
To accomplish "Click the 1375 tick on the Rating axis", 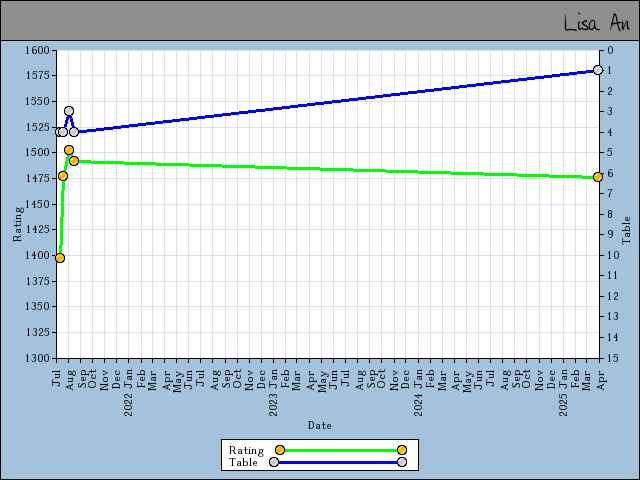I will click(x=37, y=281).
